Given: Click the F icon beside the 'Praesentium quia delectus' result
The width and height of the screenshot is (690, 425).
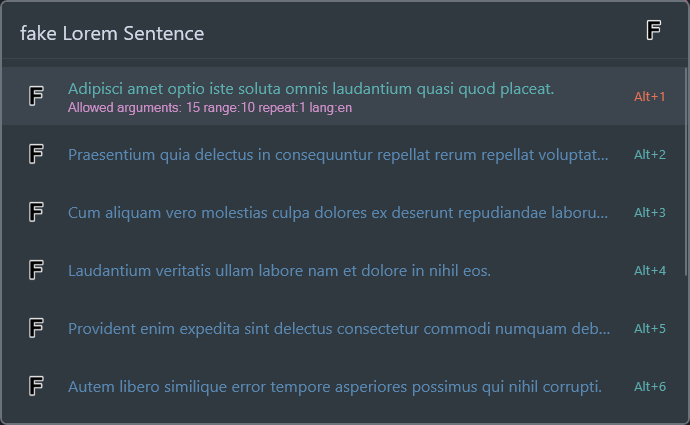Looking at the screenshot, I should click(36, 154).
